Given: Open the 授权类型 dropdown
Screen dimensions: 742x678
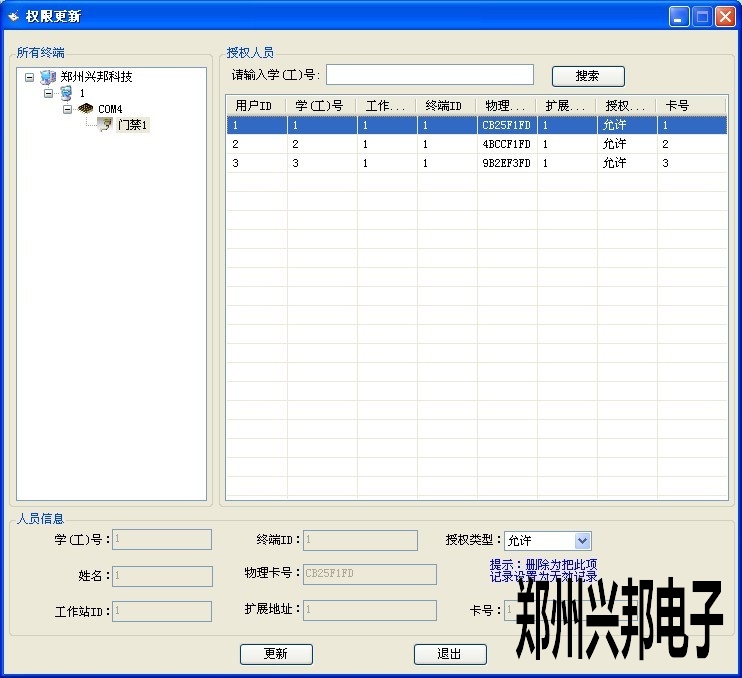Looking at the screenshot, I should (583, 541).
